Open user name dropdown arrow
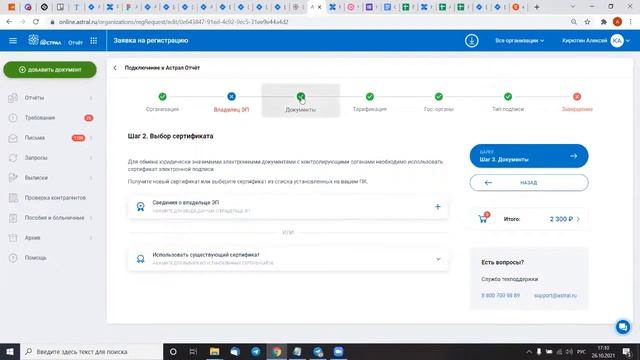 point(628,41)
